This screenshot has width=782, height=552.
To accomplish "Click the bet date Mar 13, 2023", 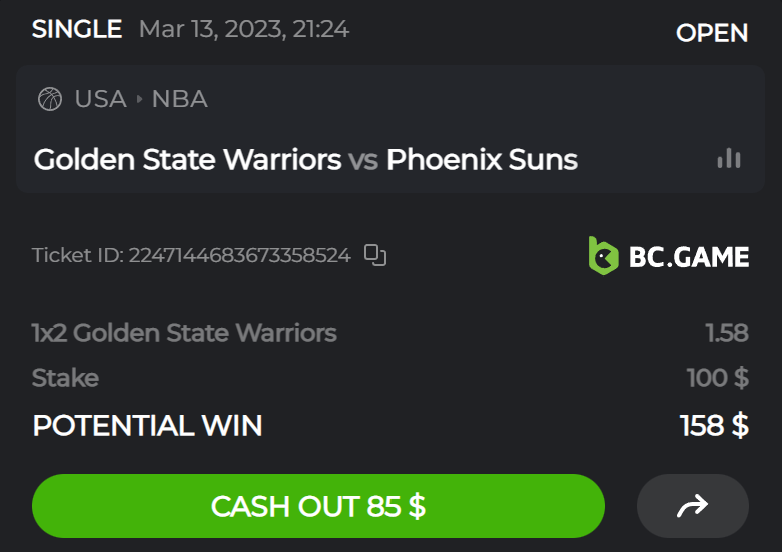I will point(213,29).
